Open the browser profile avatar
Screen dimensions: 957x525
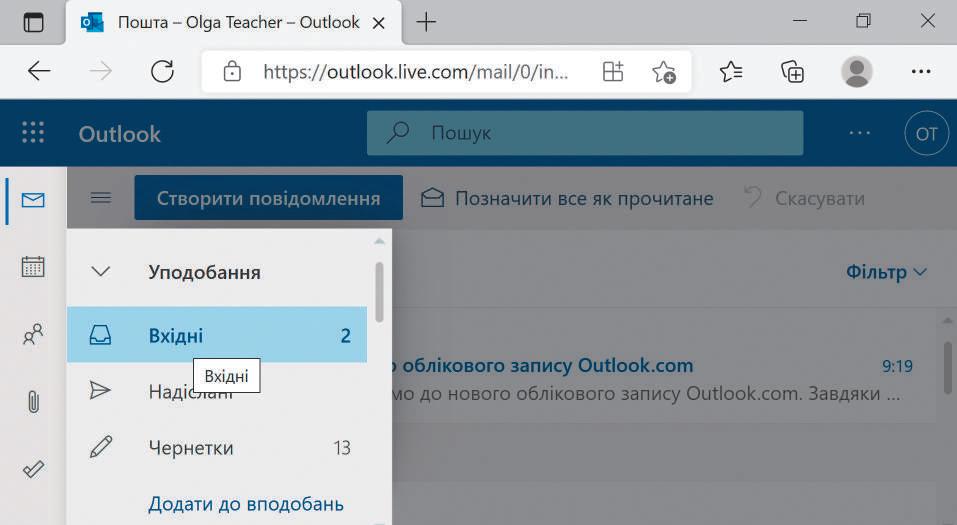(x=856, y=71)
